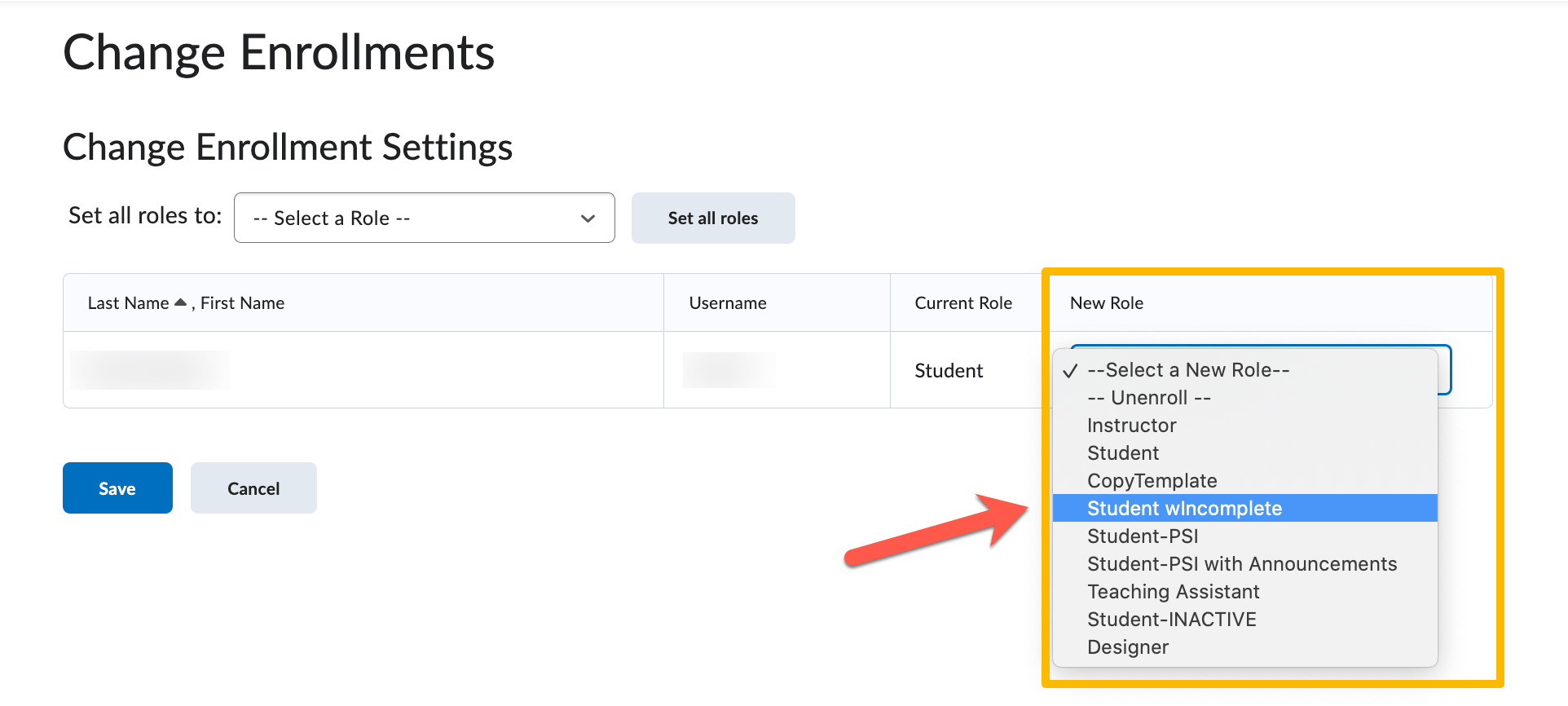Pick Instructor in the New Role list

pyautogui.click(x=1132, y=426)
